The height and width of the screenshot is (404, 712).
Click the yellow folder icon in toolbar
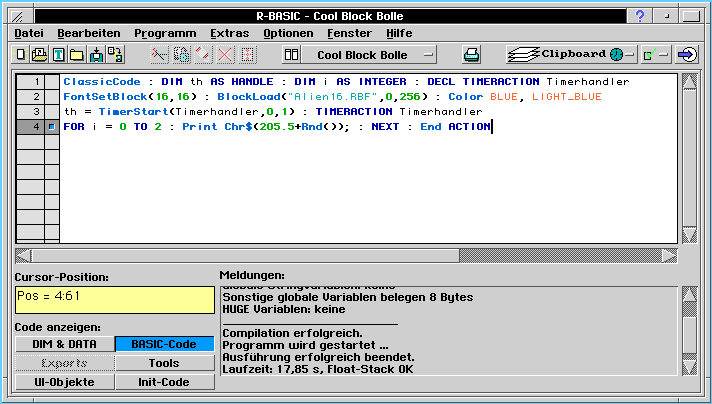click(77, 54)
